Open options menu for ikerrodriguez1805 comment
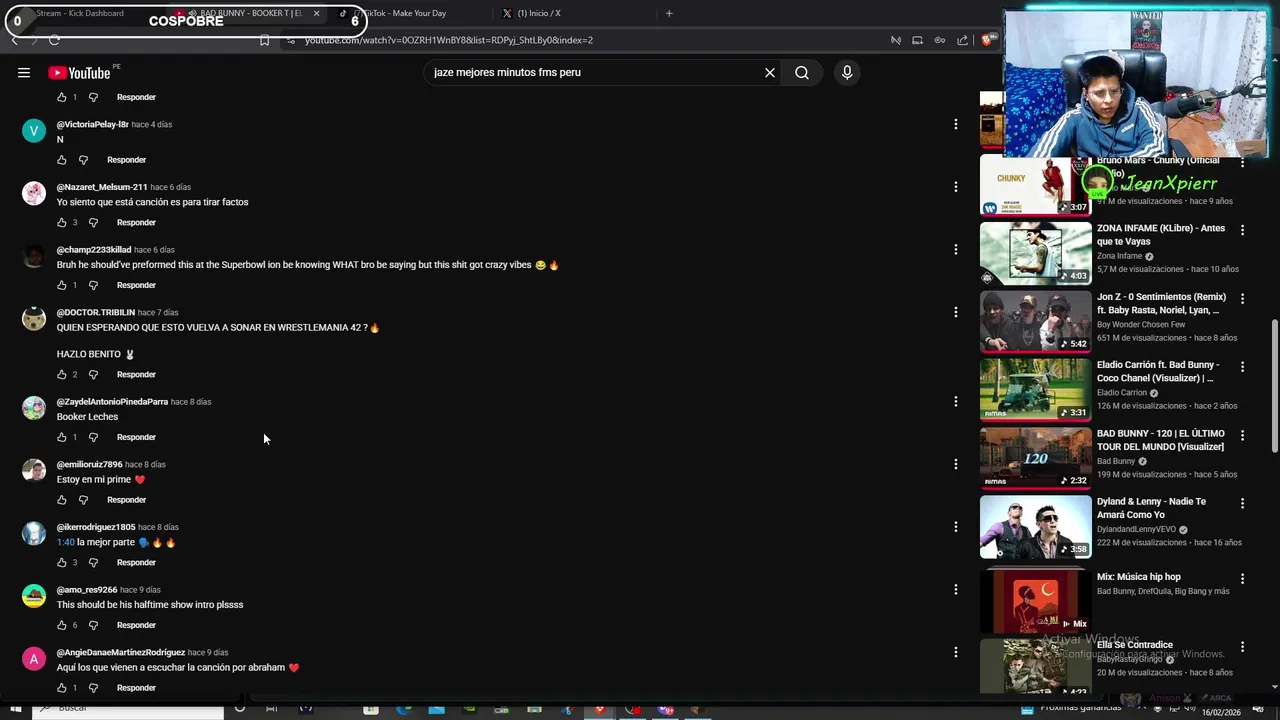Screen dimensions: 1280x720 pyautogui.click(x=955, y=527)
